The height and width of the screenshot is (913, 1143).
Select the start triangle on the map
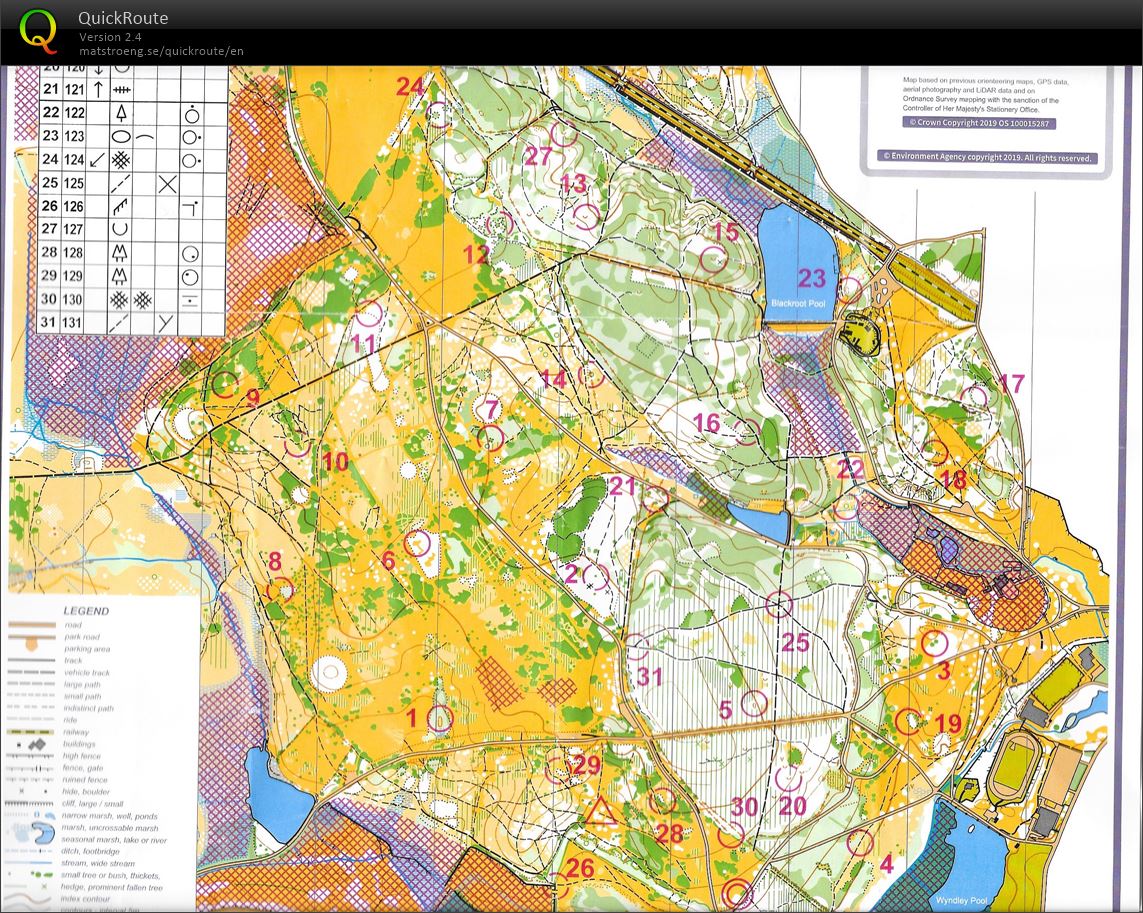click(x=601, y=812)
